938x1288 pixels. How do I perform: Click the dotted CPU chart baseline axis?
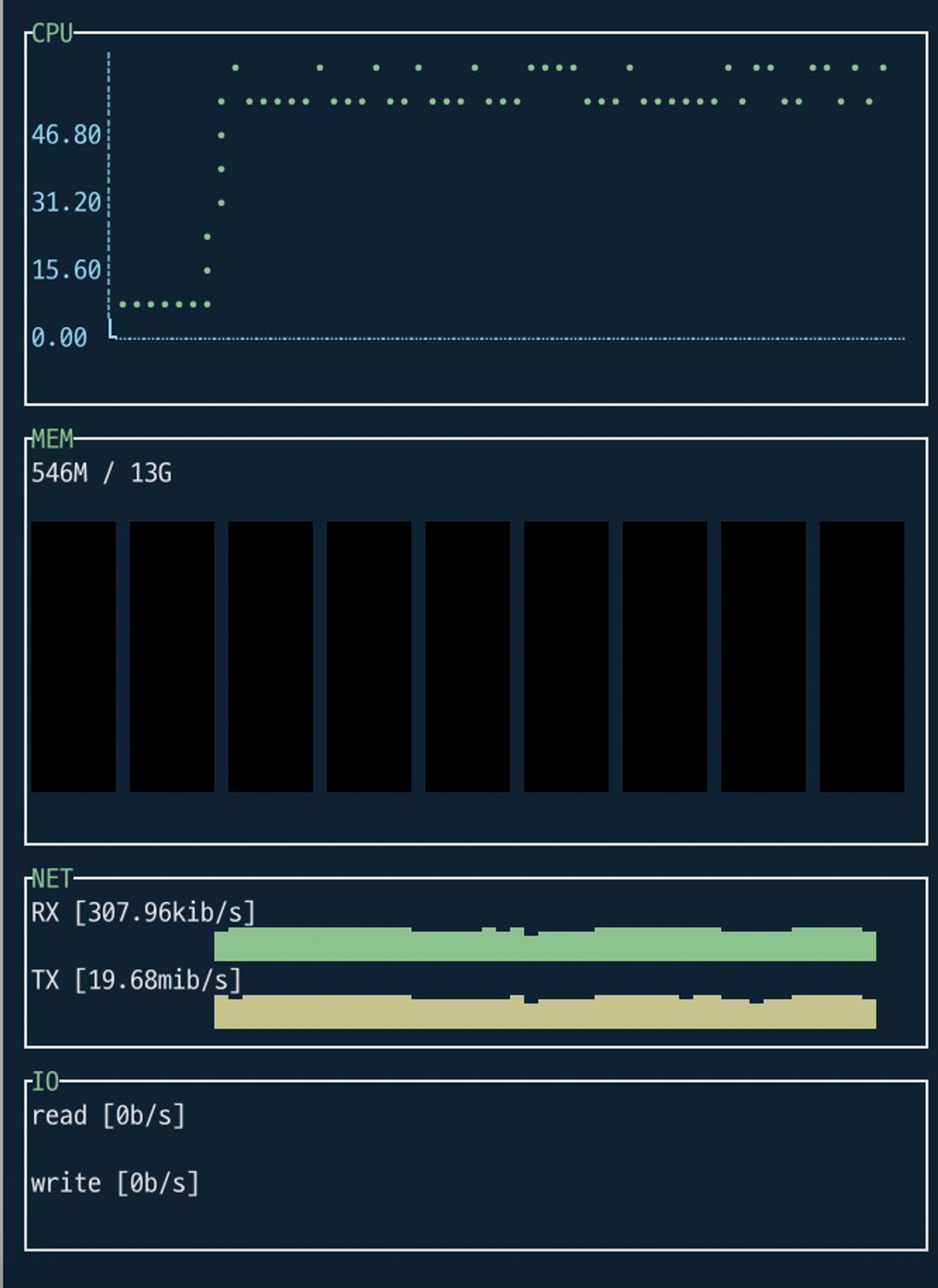tap(511, 338)
